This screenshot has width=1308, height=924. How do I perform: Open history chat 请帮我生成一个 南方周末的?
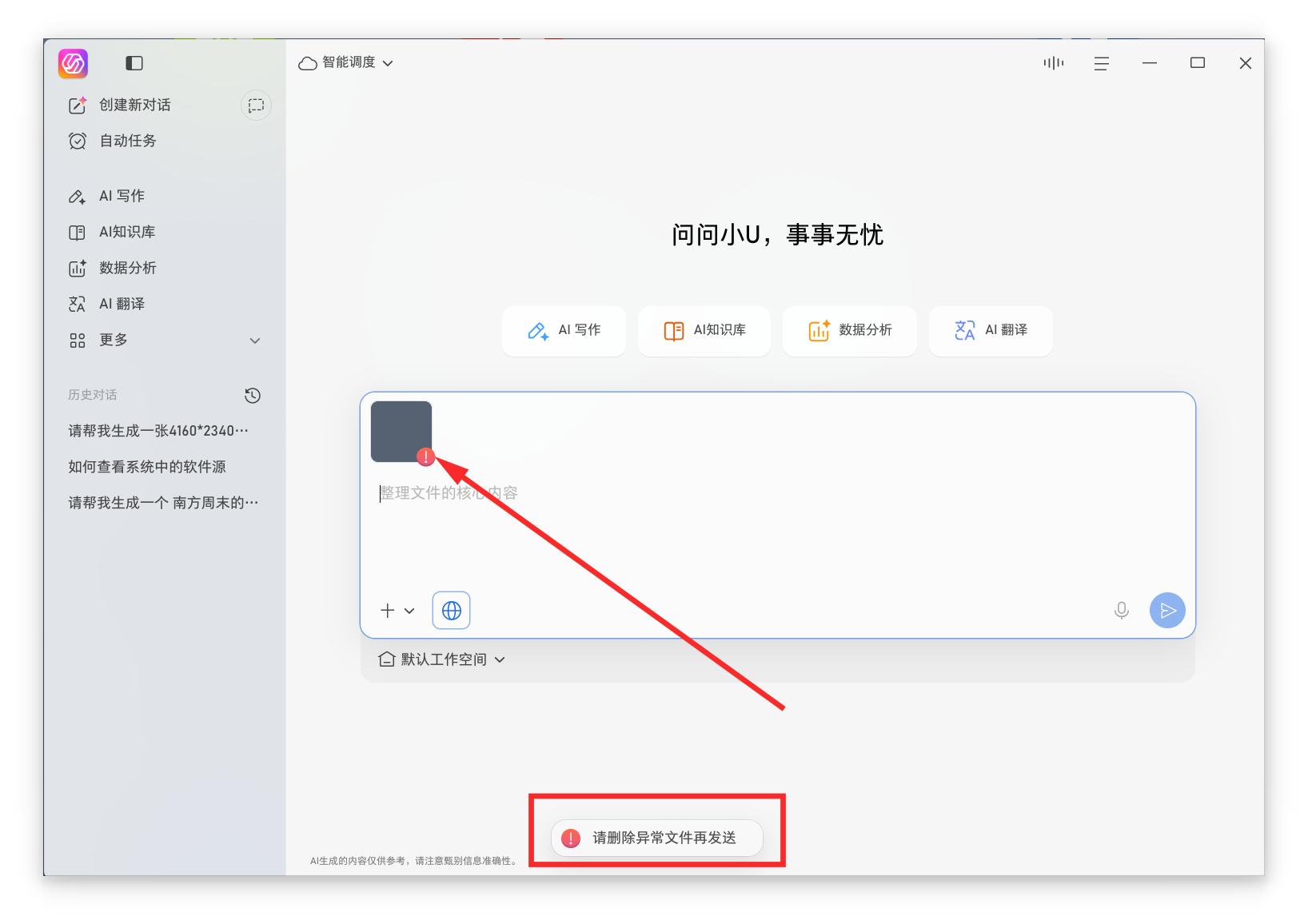tap(163, 503)
